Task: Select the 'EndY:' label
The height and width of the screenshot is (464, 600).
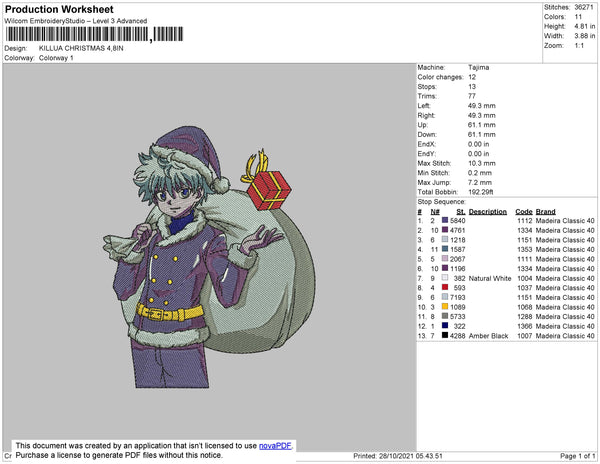Action: pyautogui.click(x=426, y=154)
